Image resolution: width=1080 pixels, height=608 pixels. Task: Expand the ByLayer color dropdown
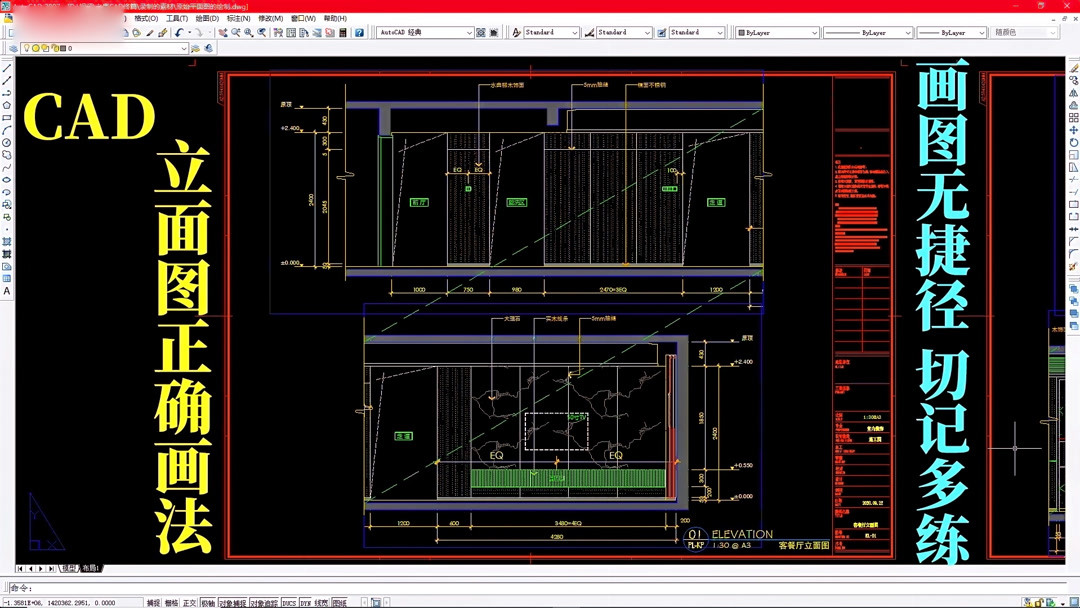coord(814,32)
